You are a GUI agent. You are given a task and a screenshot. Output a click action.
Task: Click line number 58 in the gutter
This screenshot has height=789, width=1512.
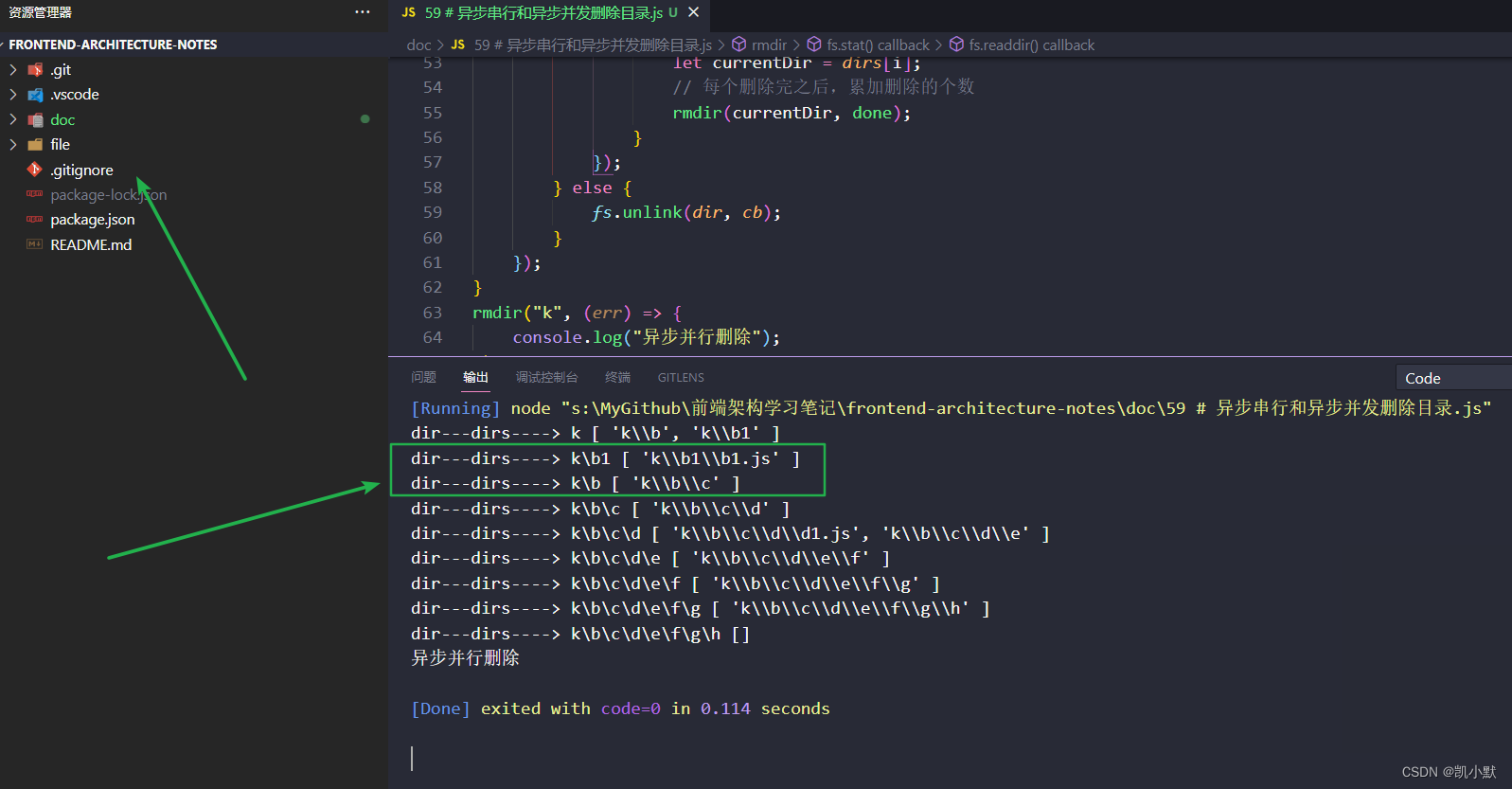[x=433, y=188]
